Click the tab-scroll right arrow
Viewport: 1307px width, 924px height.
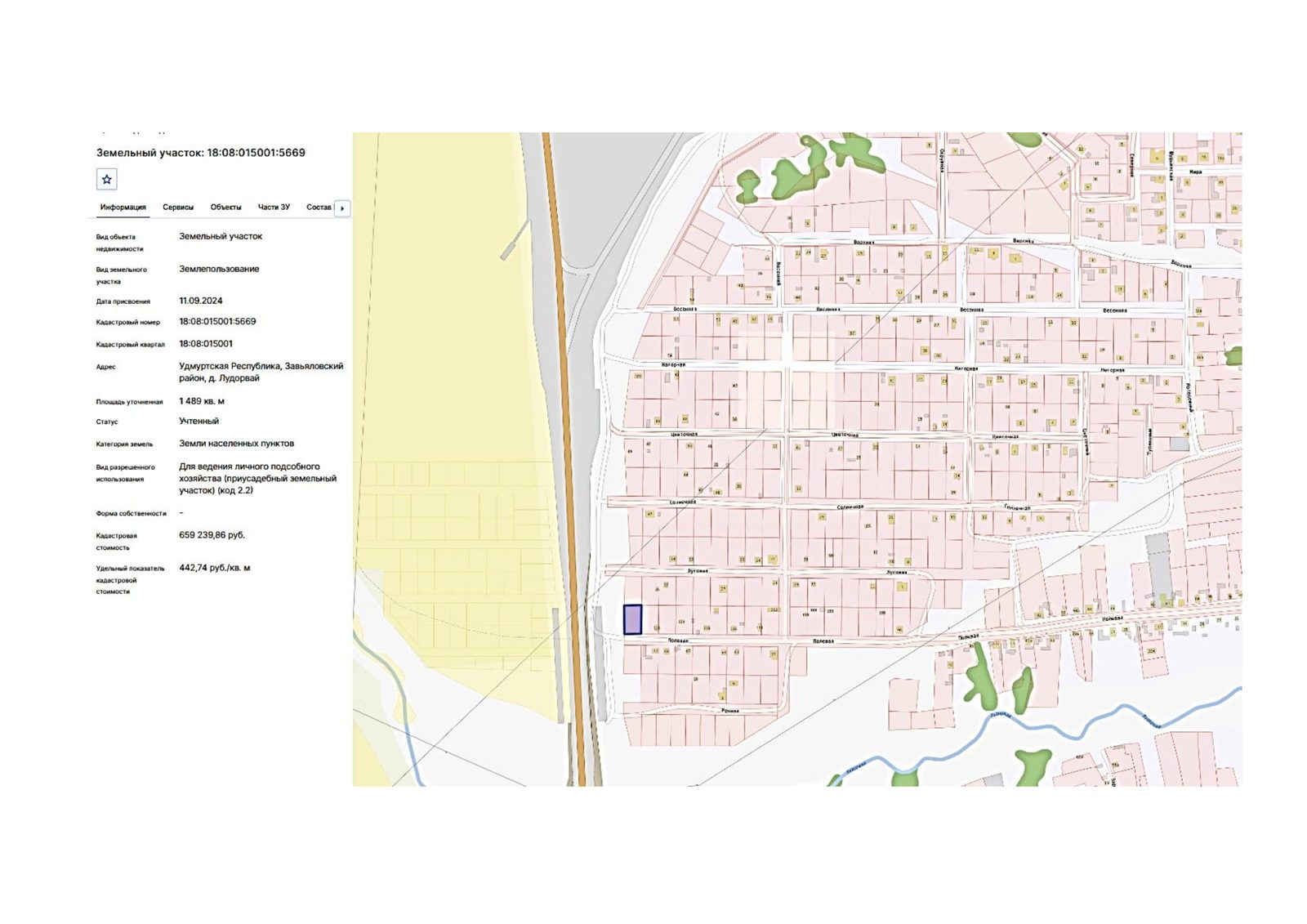[342, 208]
